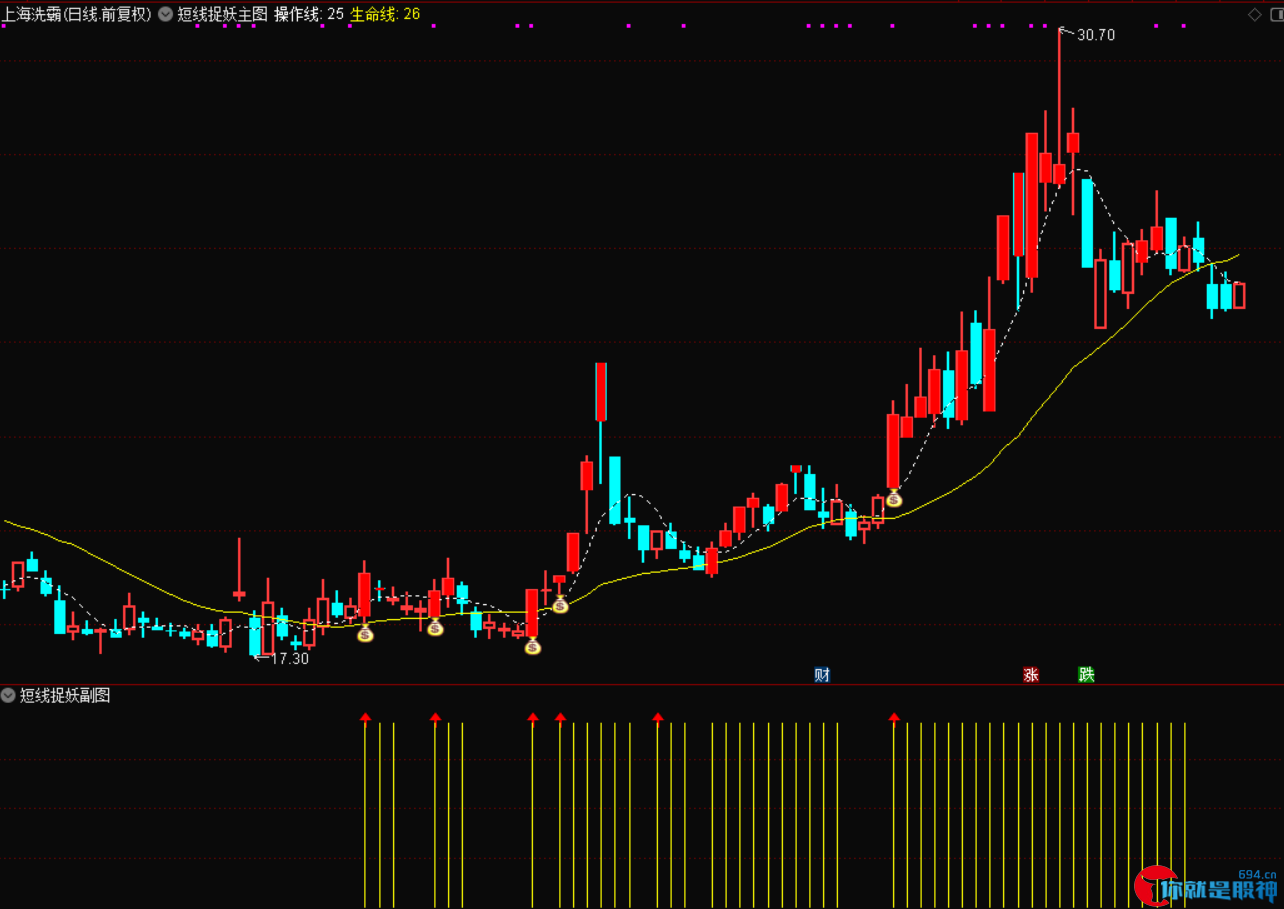
Task: Click the leftmost red arrow in sub-chart
Action: point(365,717)
